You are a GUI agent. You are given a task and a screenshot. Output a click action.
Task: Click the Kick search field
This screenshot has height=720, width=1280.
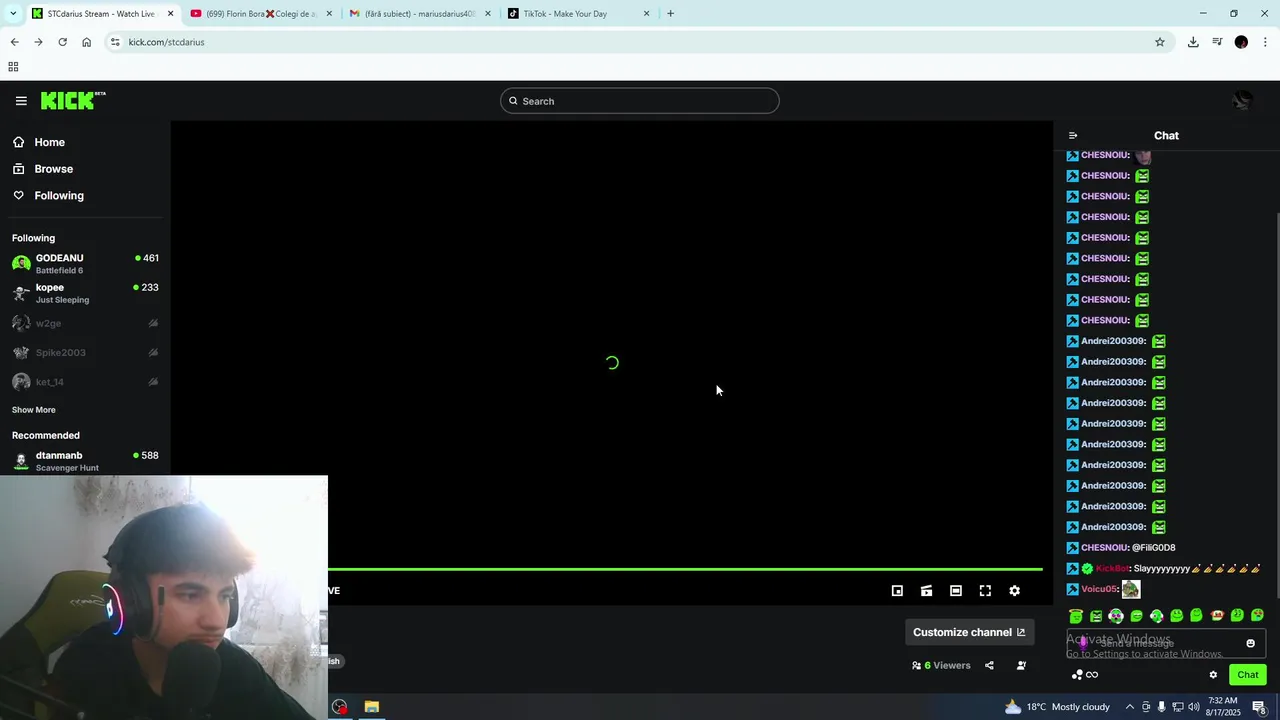pyautogui.click(x=640, y=101)
